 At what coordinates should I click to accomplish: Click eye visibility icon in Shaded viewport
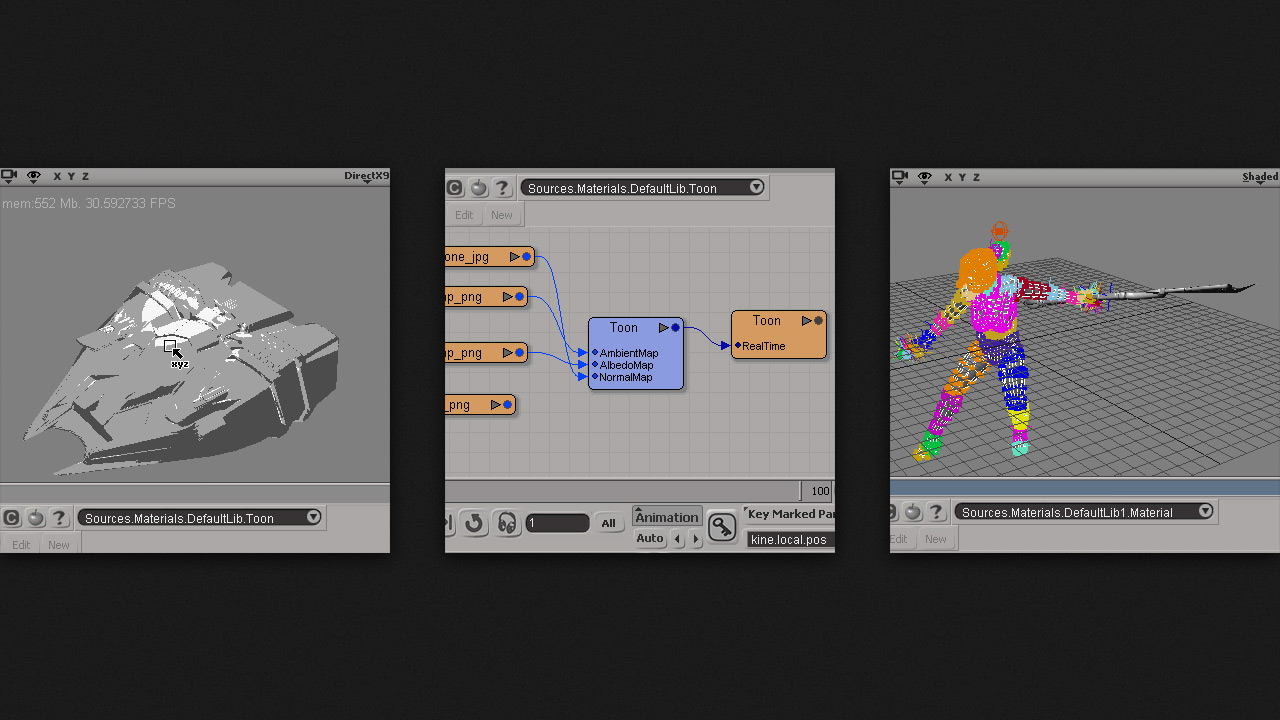pyautogui.click(x=924, y=177)
